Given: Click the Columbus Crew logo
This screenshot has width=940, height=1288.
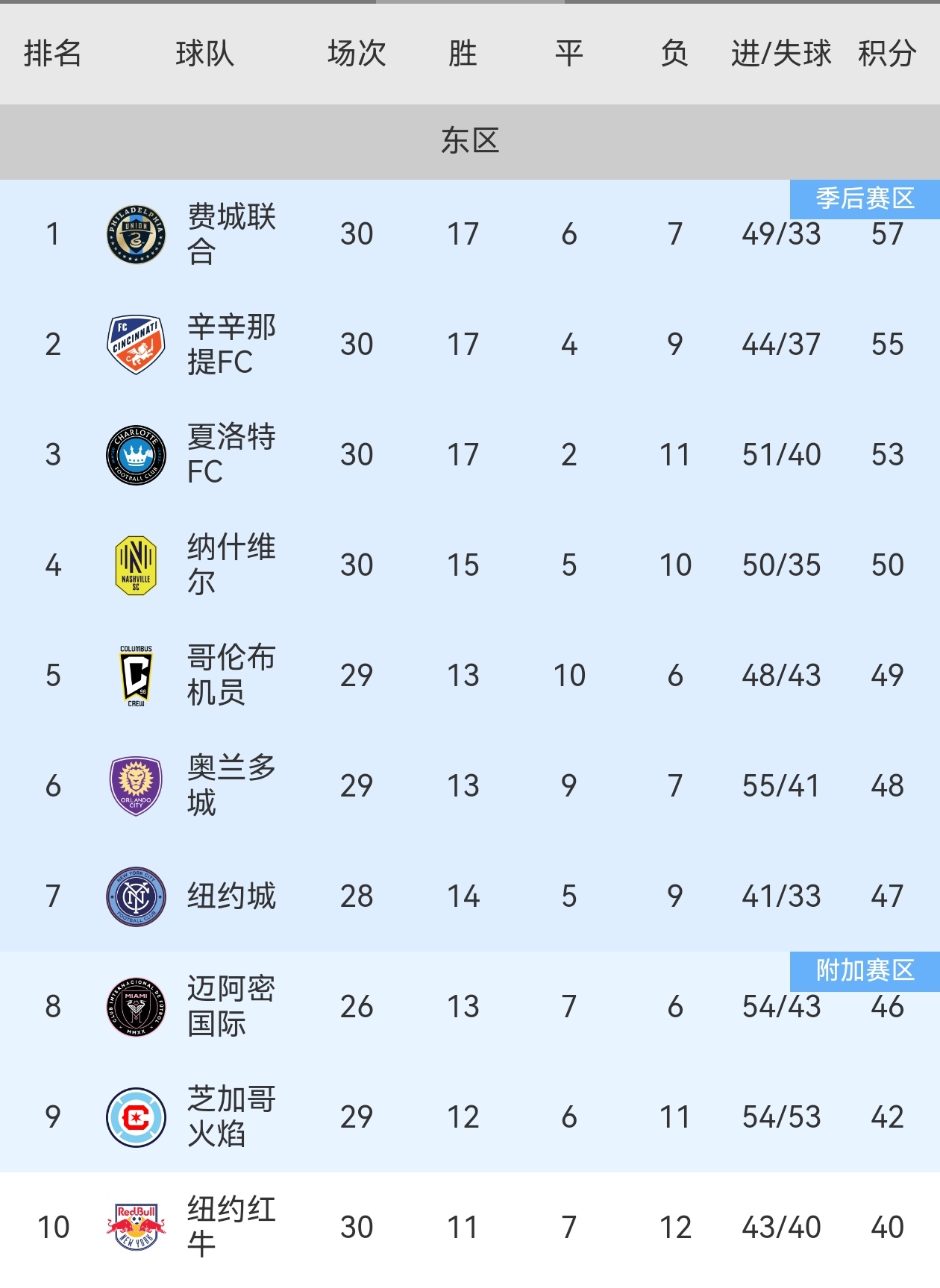Looking at the screenshot, I should (x=136, y=676).
